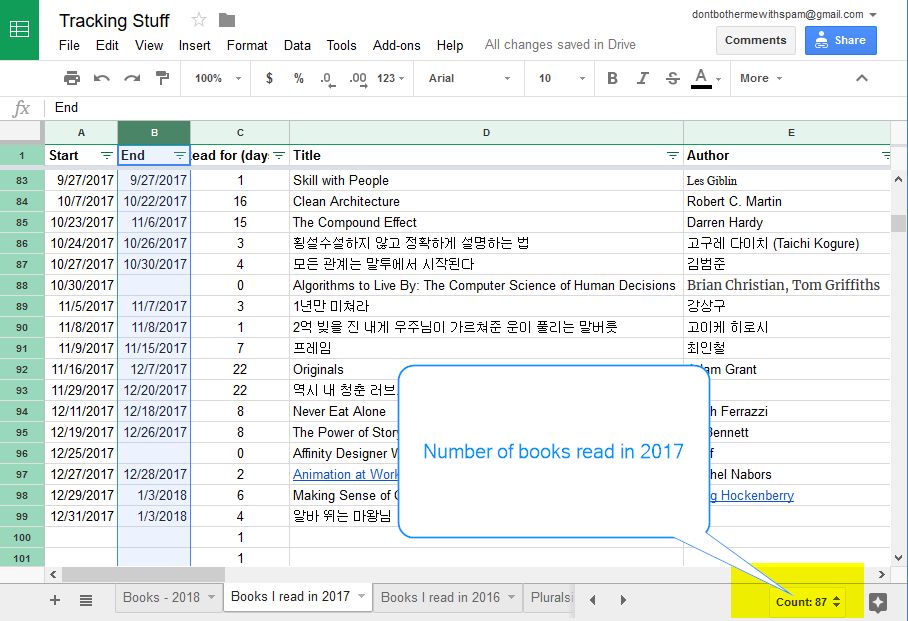This screenshot has width=908, height=621.
Task: Click the print icon in toolbar
Action: pos(72,78)
